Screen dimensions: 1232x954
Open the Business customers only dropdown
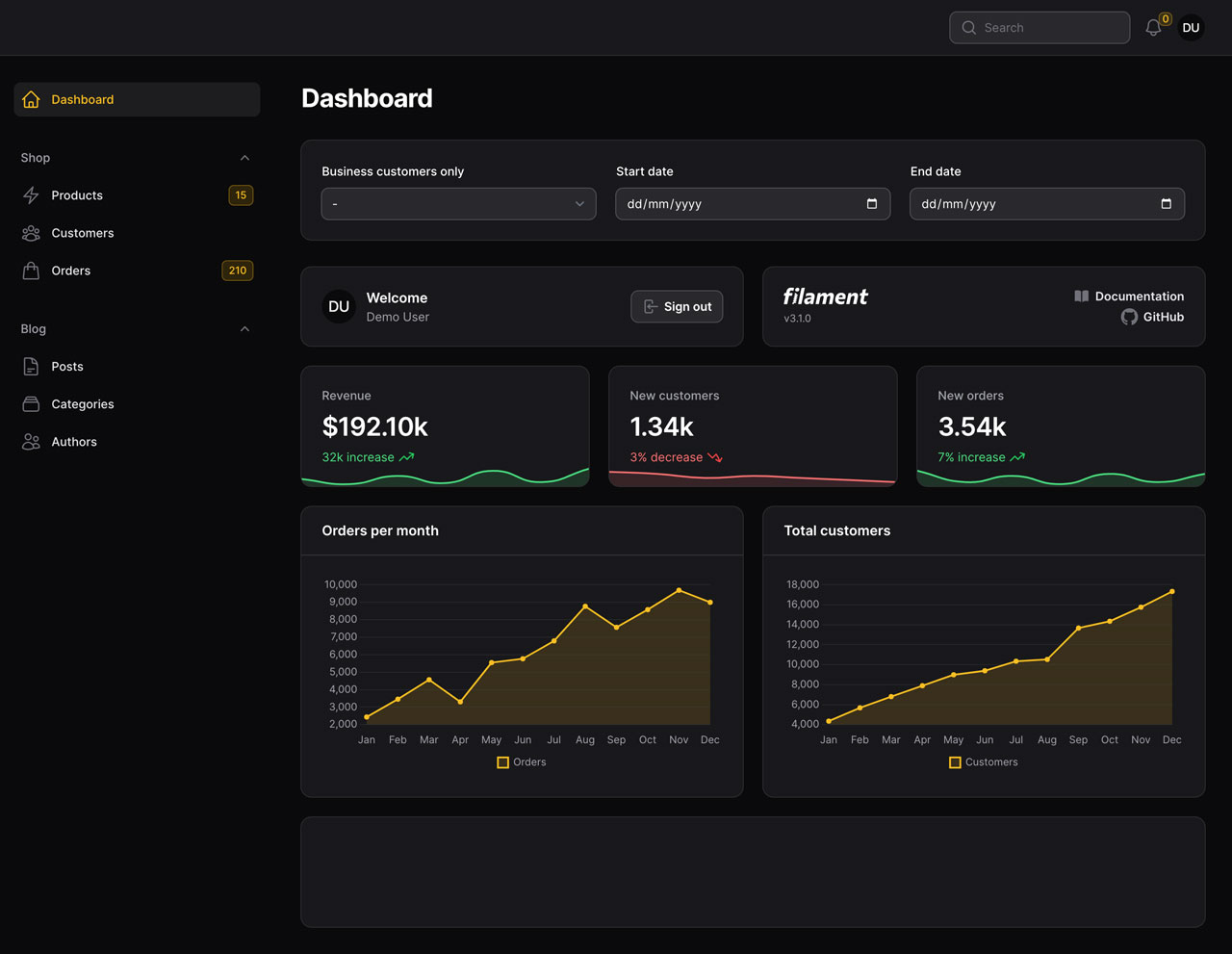pos(458,204)
